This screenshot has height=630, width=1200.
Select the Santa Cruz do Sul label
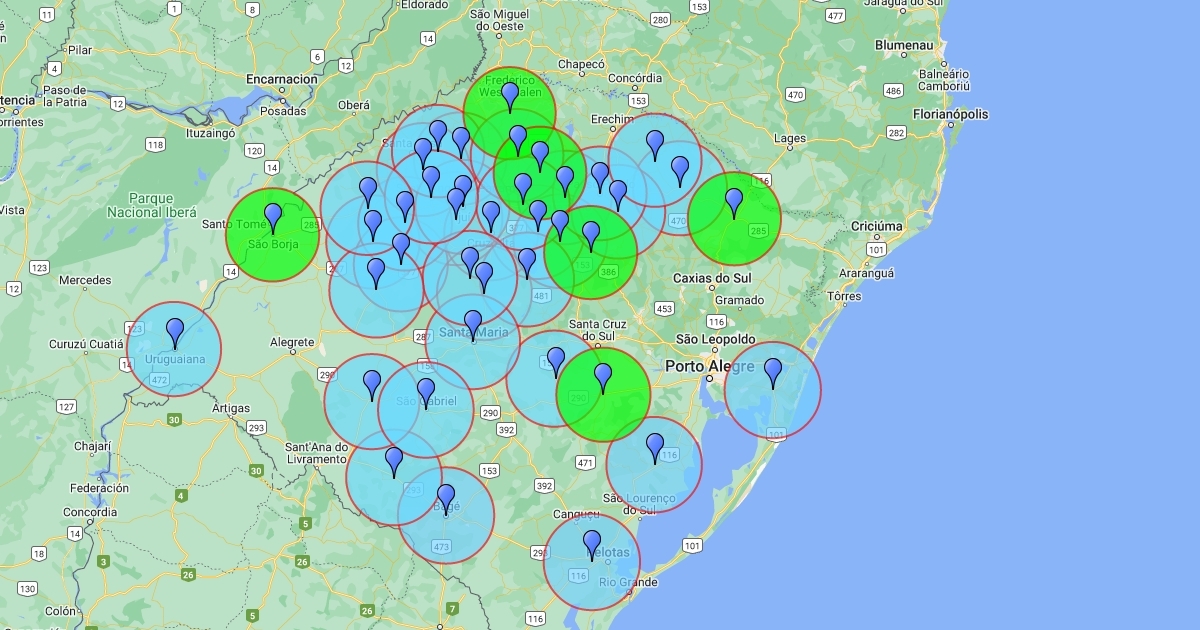click(x=598, y=330)
